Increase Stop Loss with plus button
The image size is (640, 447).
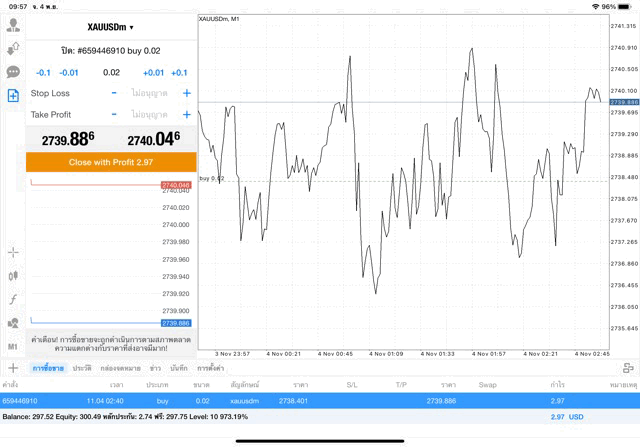click(x=187, y=93)
